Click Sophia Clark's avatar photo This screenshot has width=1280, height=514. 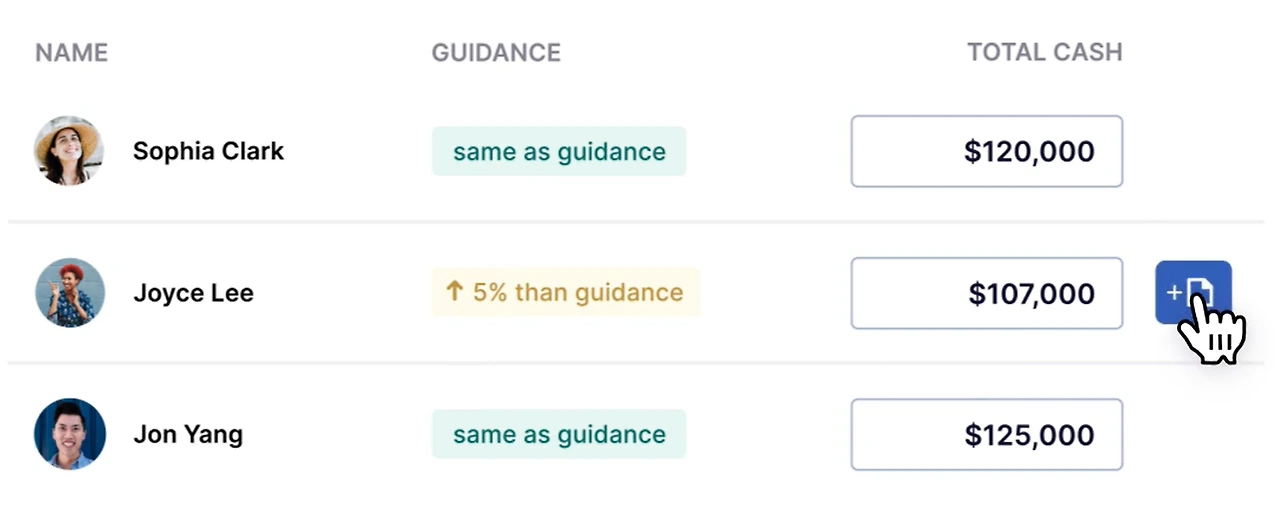pos(69,151)
